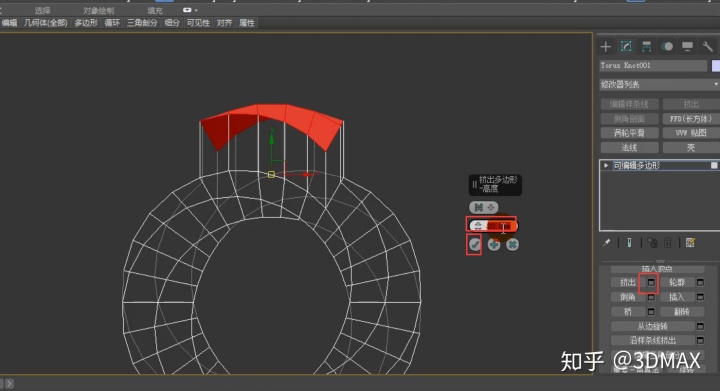Open the Utilities wrench panel
This screenshot has width=720, height=391.
[708, 46]
